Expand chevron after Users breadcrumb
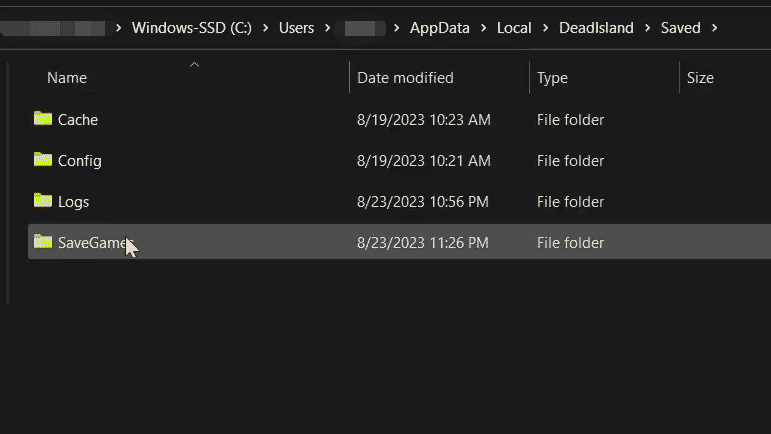The width and height of the screenshot is (771, 434). (x=327, y=28)
